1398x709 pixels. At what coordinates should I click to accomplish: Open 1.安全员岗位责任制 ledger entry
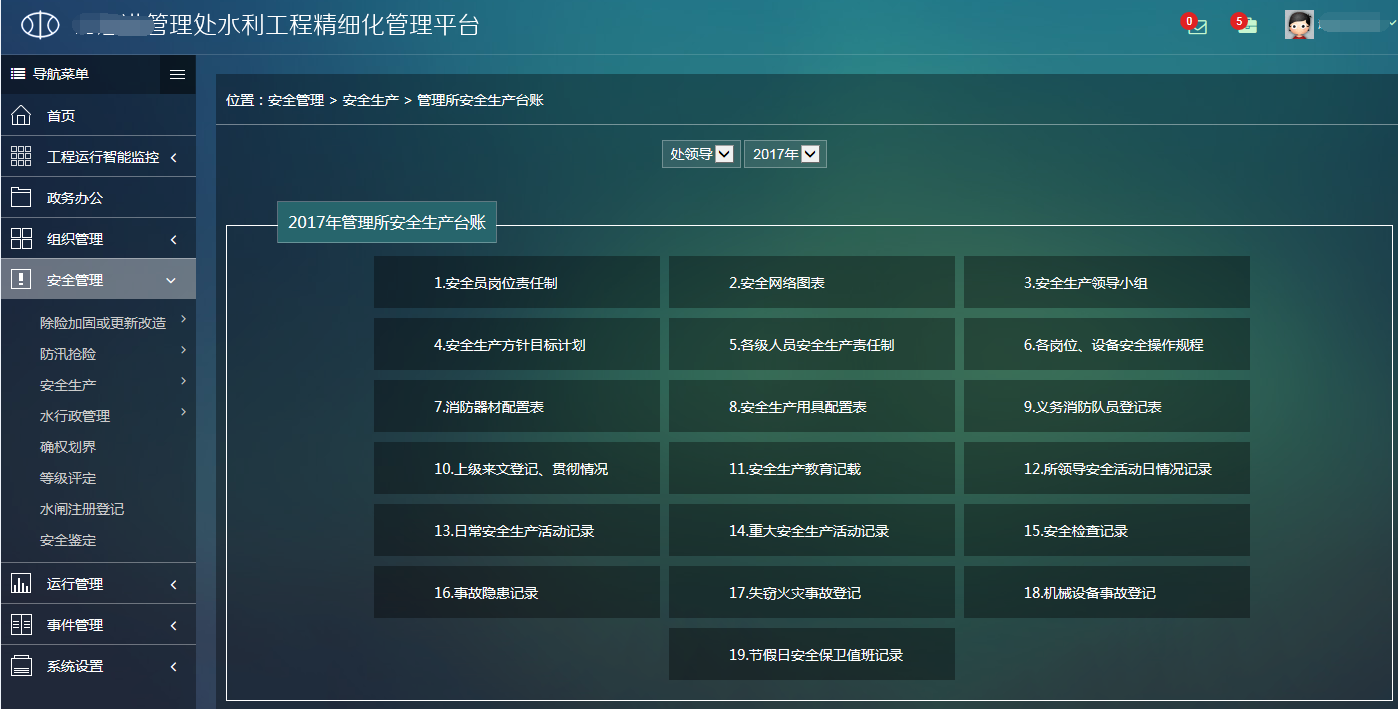[x=516, y=283]
